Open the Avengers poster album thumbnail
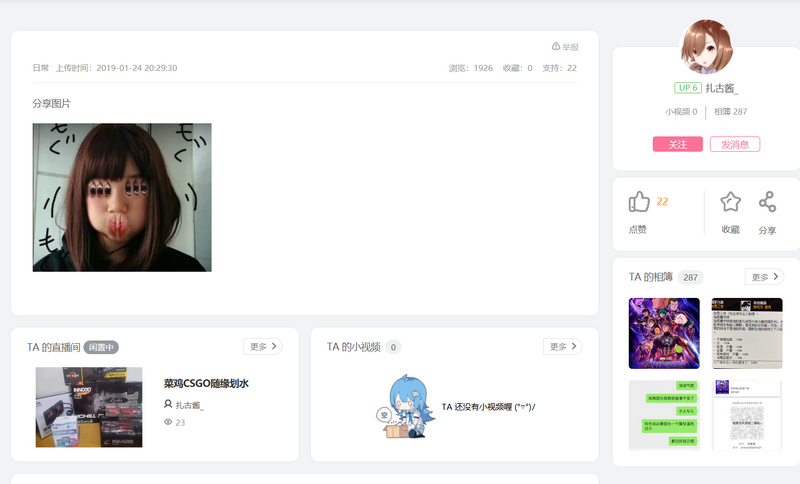800x484 pixels. [x=664, y=333]
